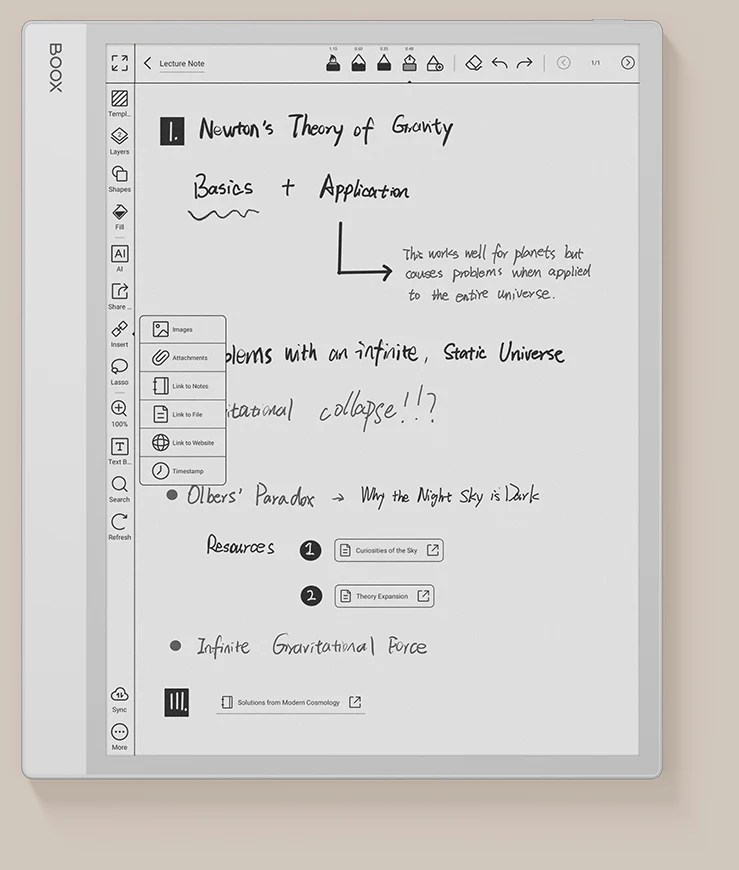
Task: Toggle fullscreen mode icon
Action: pyautogui.click(x=119, y=63)
